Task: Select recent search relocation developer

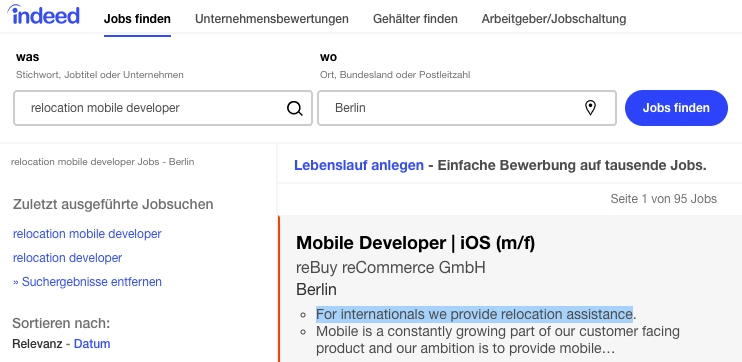Action: tap(67, 258)
